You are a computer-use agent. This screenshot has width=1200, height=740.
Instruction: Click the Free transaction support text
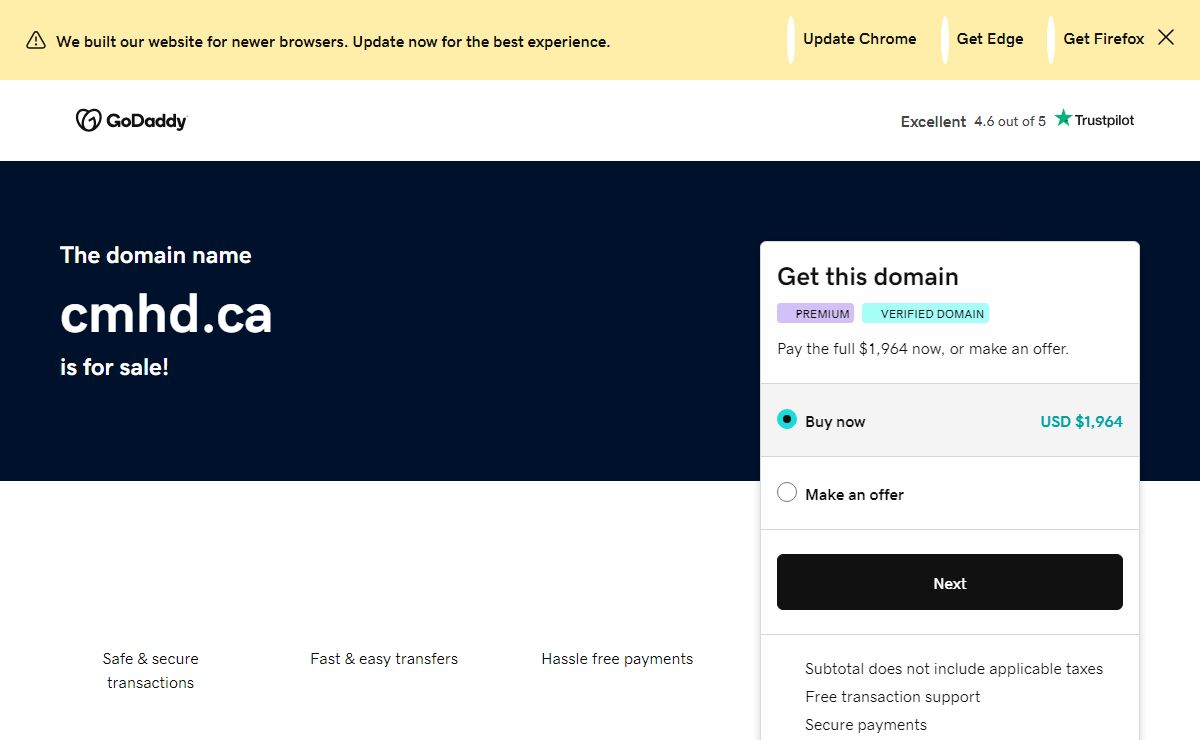(x=892, y=697)
